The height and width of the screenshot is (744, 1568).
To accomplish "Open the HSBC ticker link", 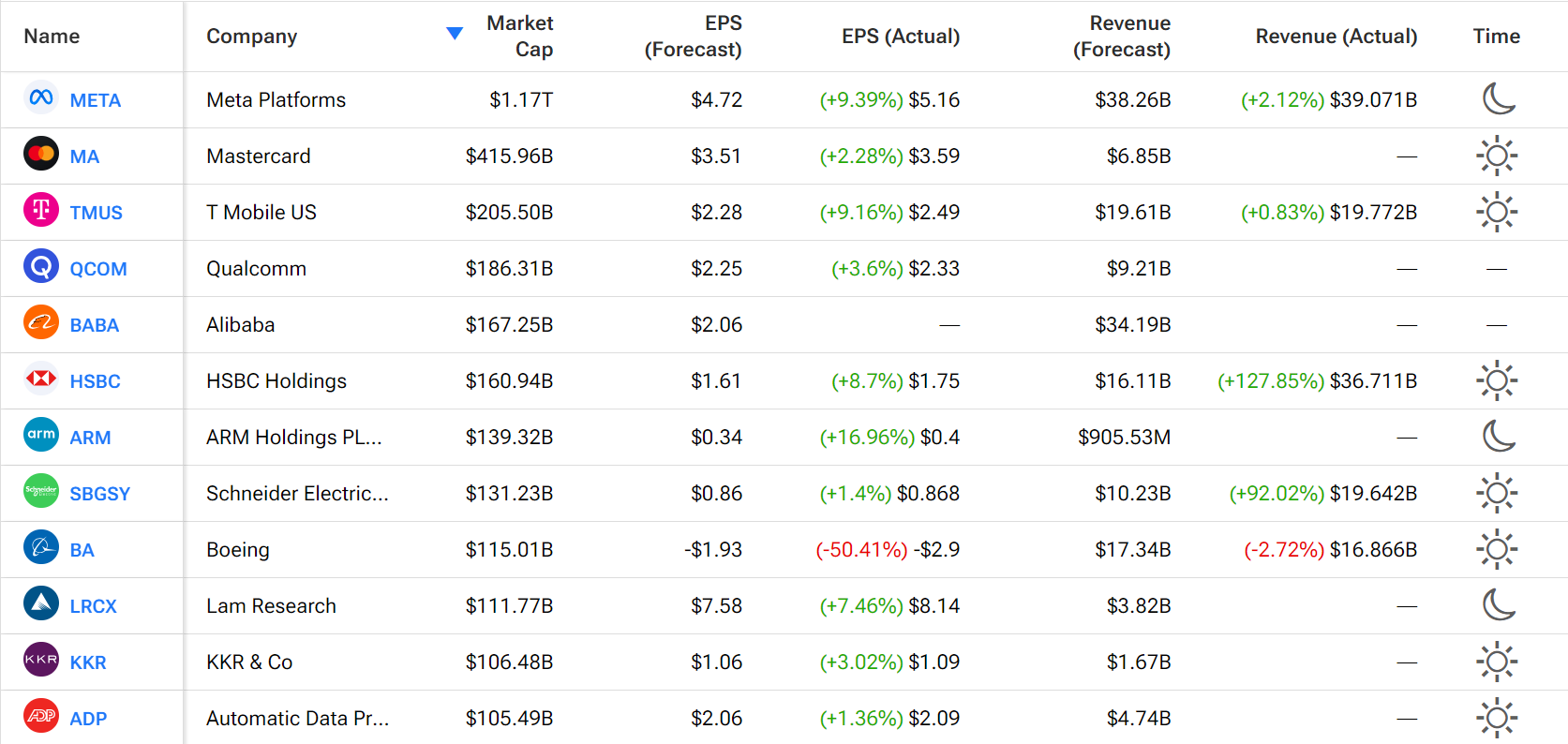I will [96, 381].
